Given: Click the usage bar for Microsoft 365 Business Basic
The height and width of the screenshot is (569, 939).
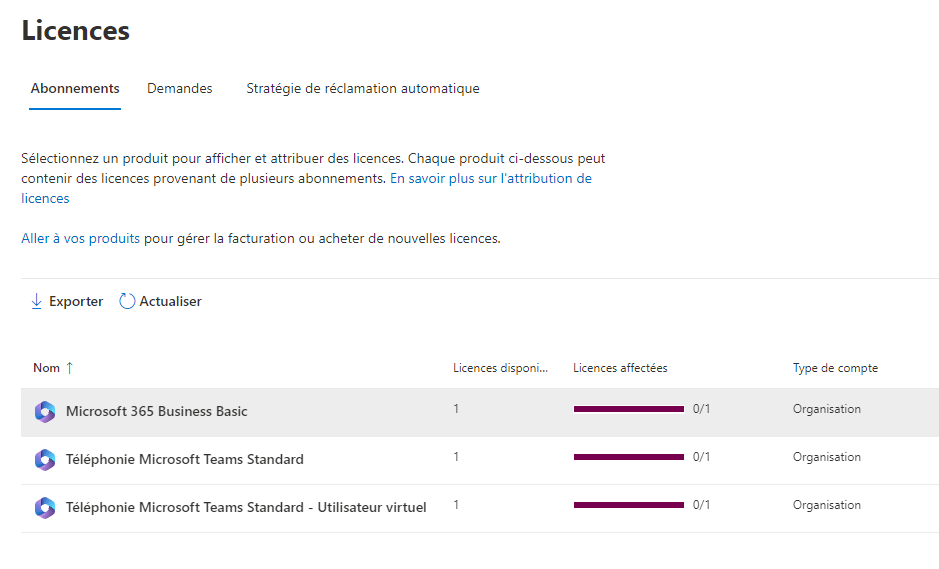Looking at the screenshot, I should (629, 409).
